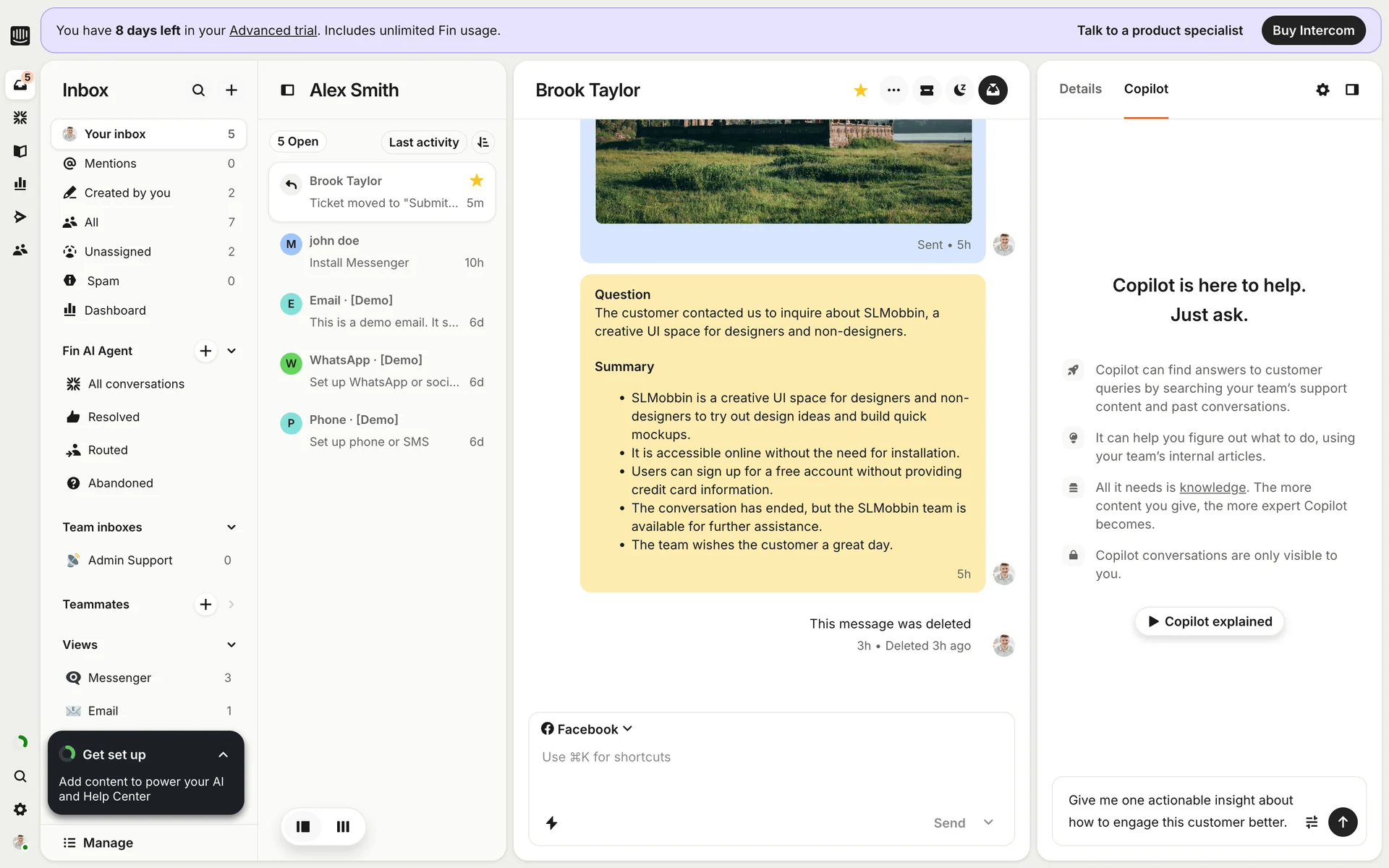This screenshot has width=1389, height=868.
Task: Open the Advanced trial link
Action: coord(273,30)
